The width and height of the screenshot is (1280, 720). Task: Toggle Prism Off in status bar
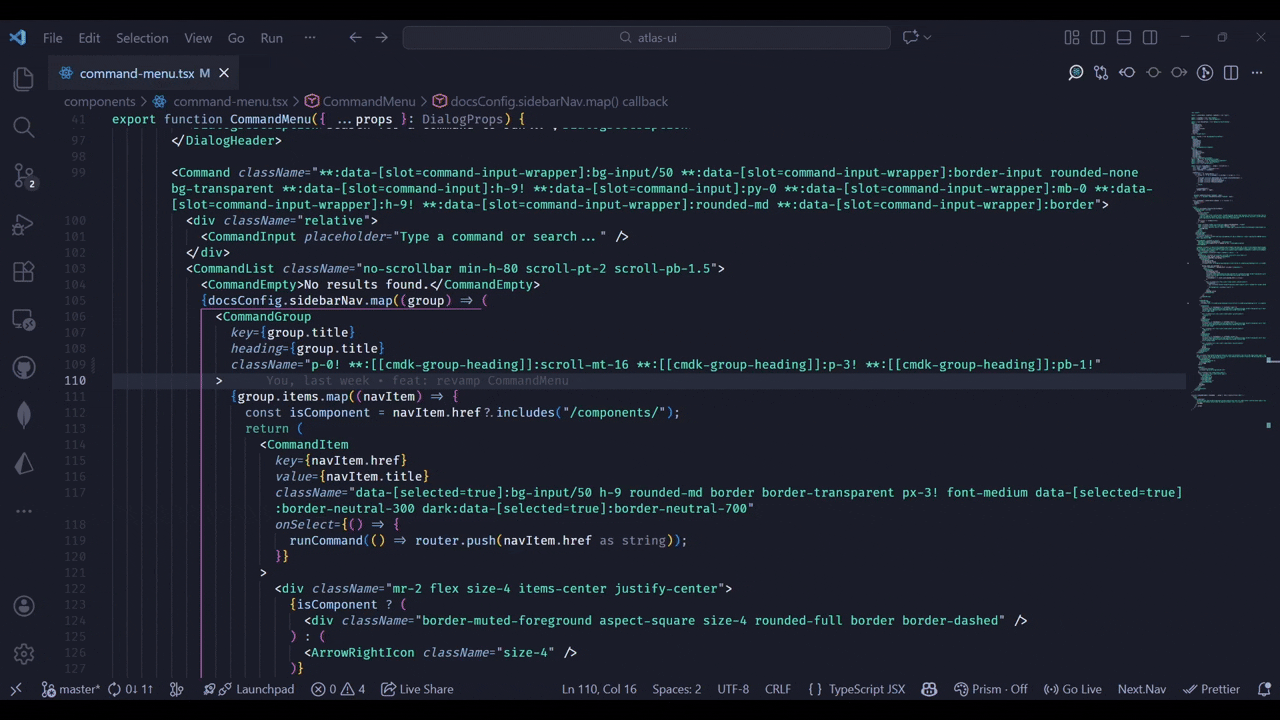pyautogui.click(x=990, y=689)
